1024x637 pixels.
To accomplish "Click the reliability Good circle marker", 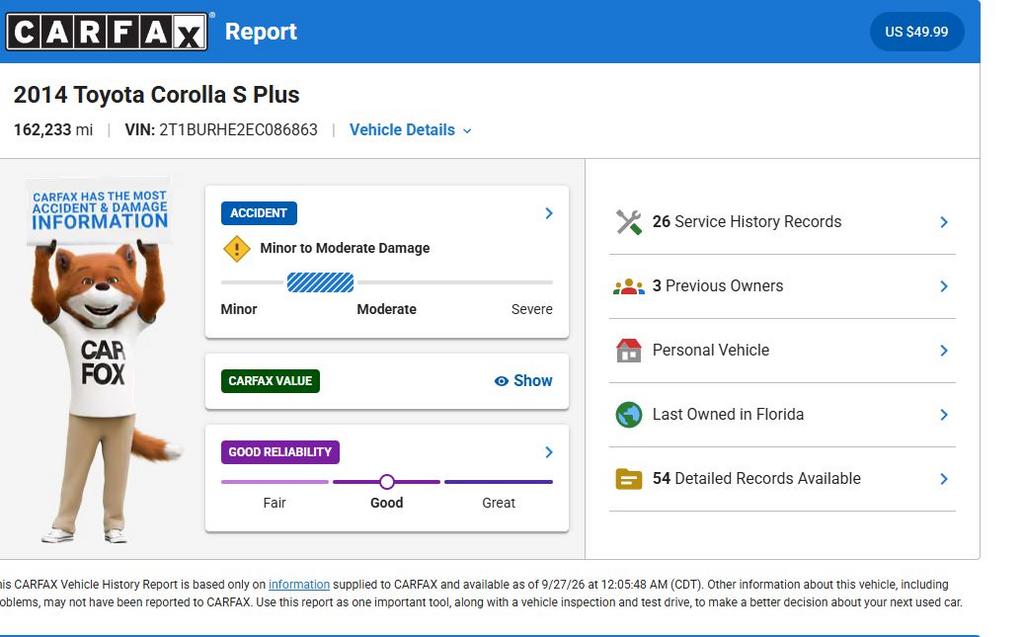I will click(387, 482).
